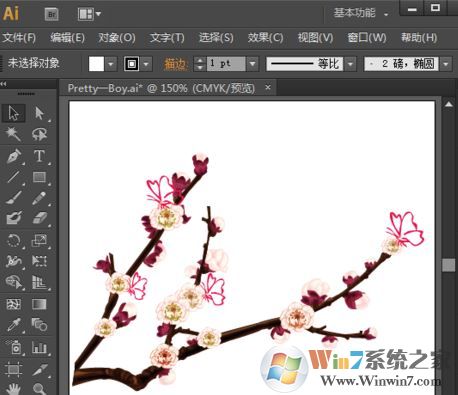The height and width of the screenshot is (395, 458).
Task: Close the Pretty-Boy.ai document tab
Action: click(x=268, y=87)
